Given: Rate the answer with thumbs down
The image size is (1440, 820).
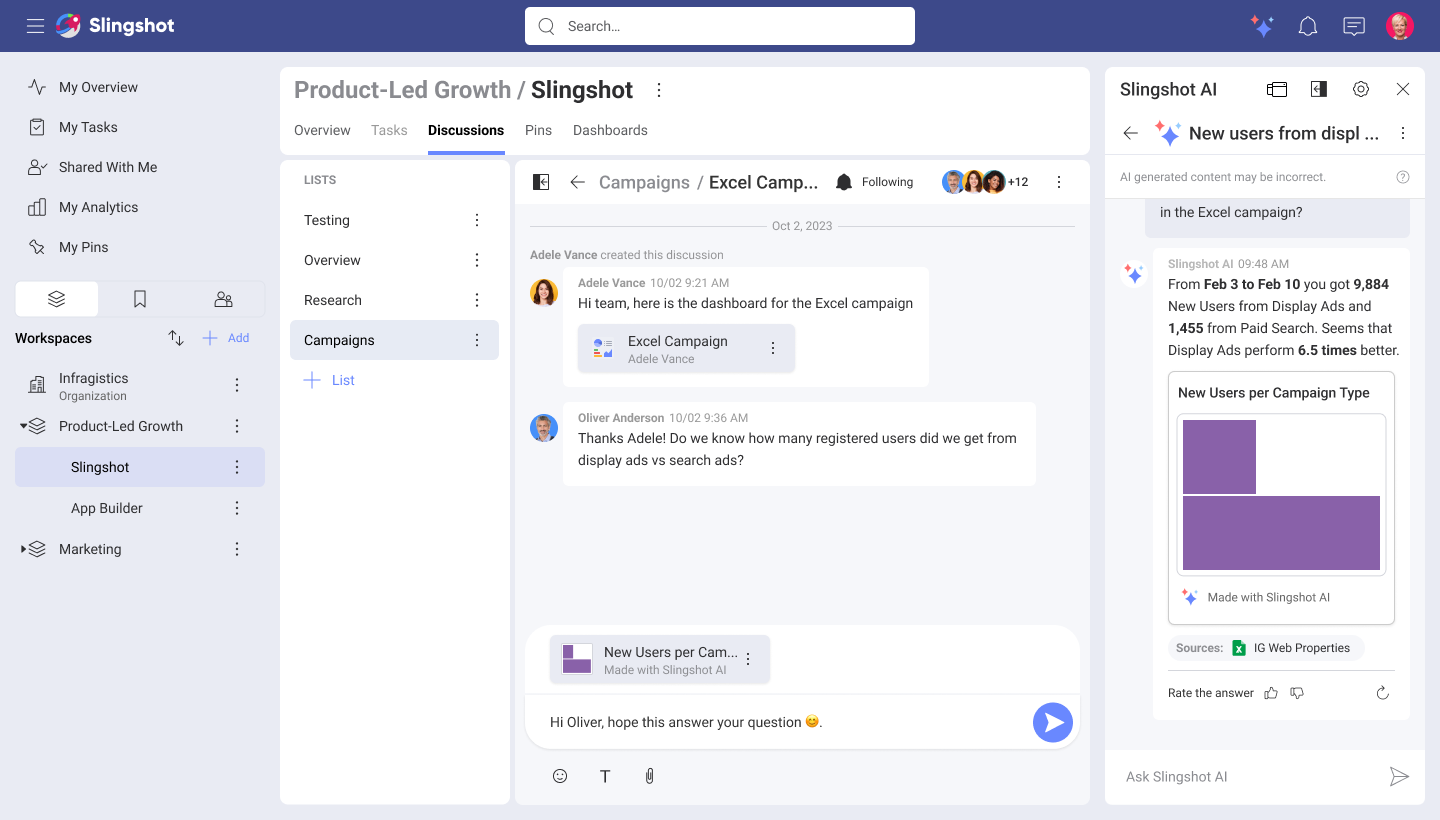Looking at the screenshot, I should (x=1297, y=693).
